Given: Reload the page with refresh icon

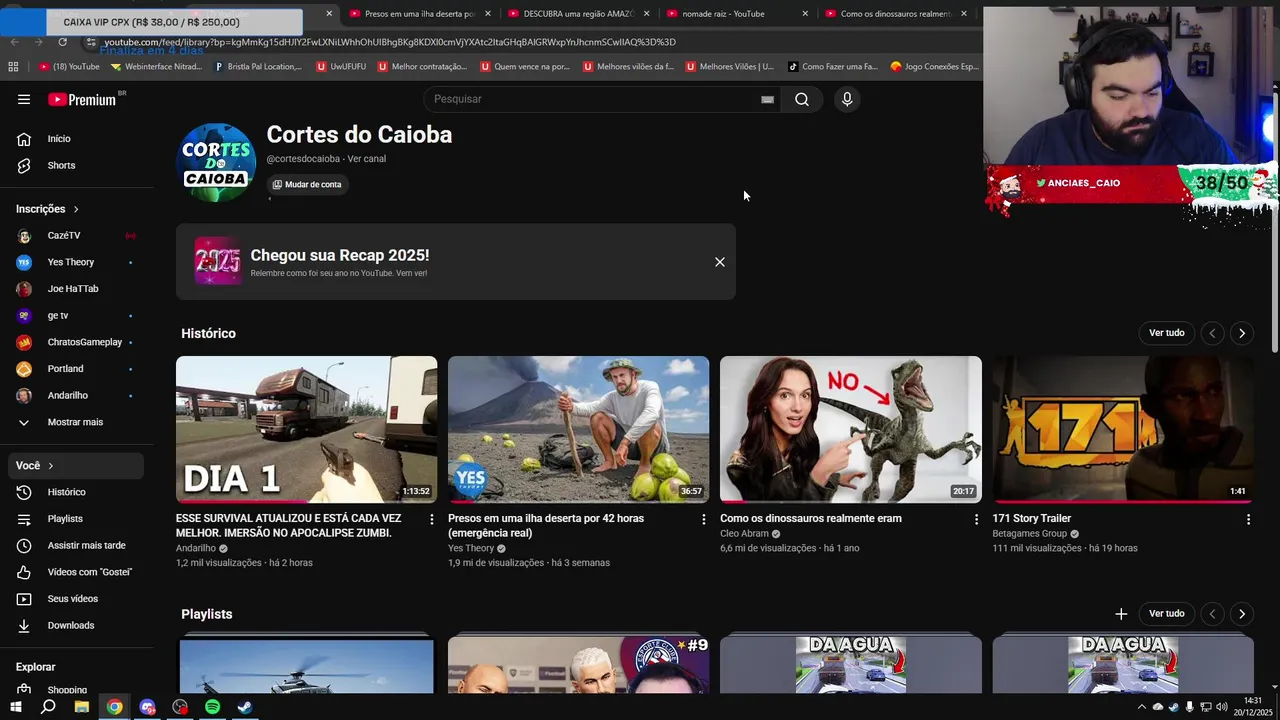Looking at the screenshot, I should [x=62, y=42].
